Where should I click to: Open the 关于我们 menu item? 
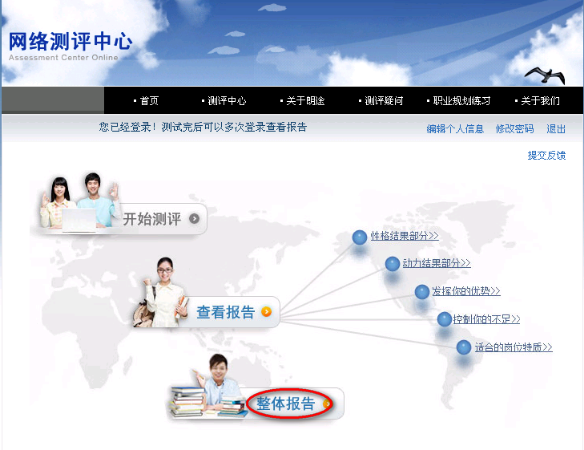pyautogui.click(x=537, y=101)
